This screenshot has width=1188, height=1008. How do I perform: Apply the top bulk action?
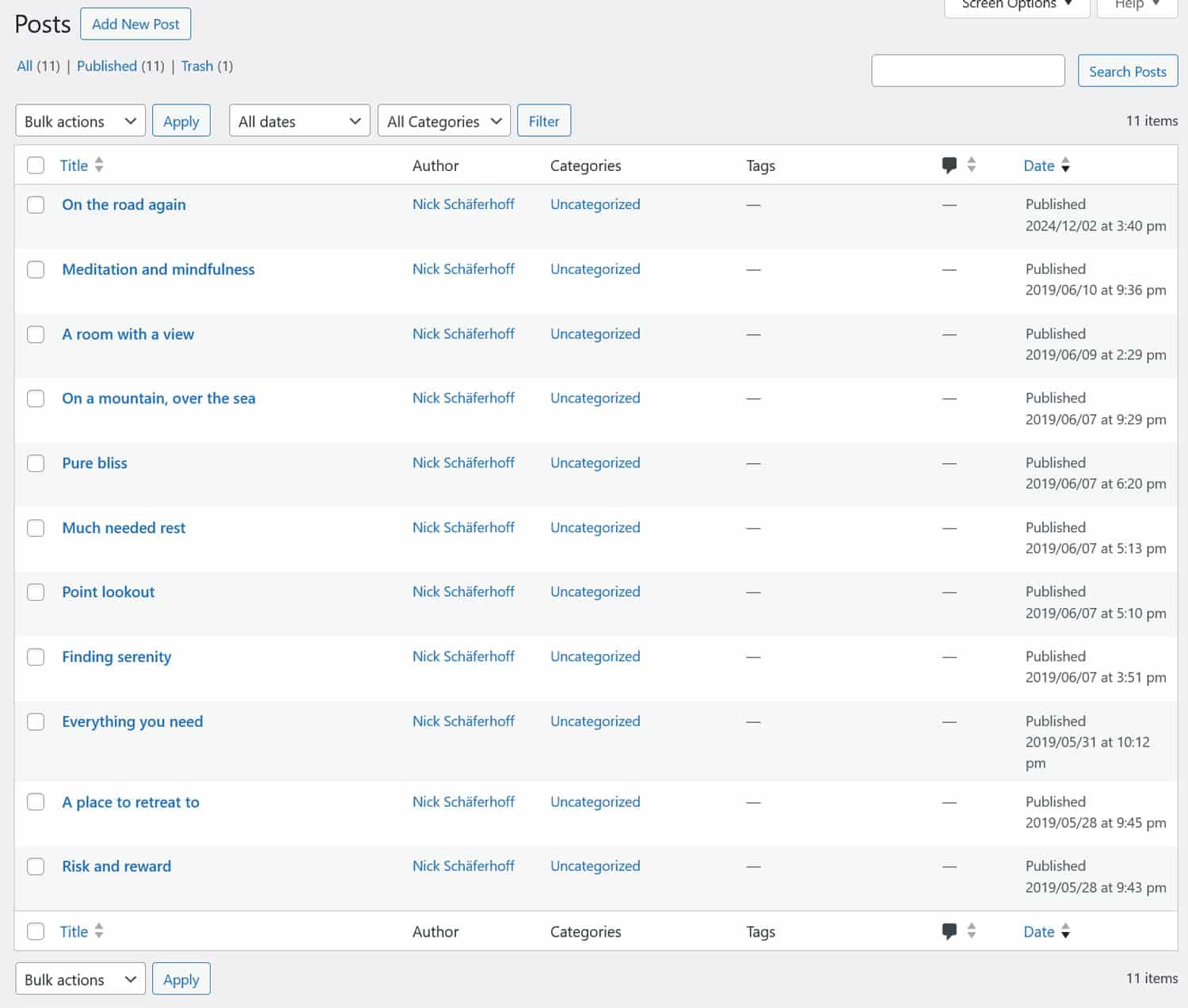coord(181,120)
